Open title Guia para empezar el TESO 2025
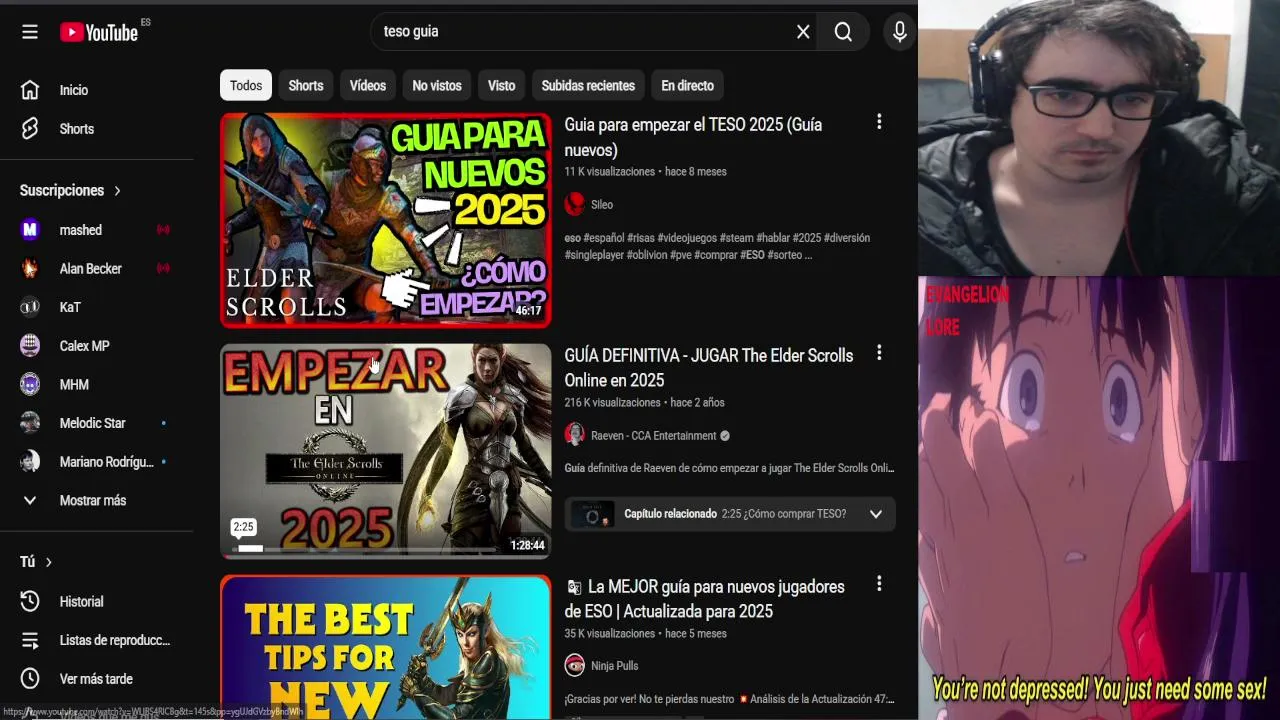1280x720 pixels. [x=693, y=138]
